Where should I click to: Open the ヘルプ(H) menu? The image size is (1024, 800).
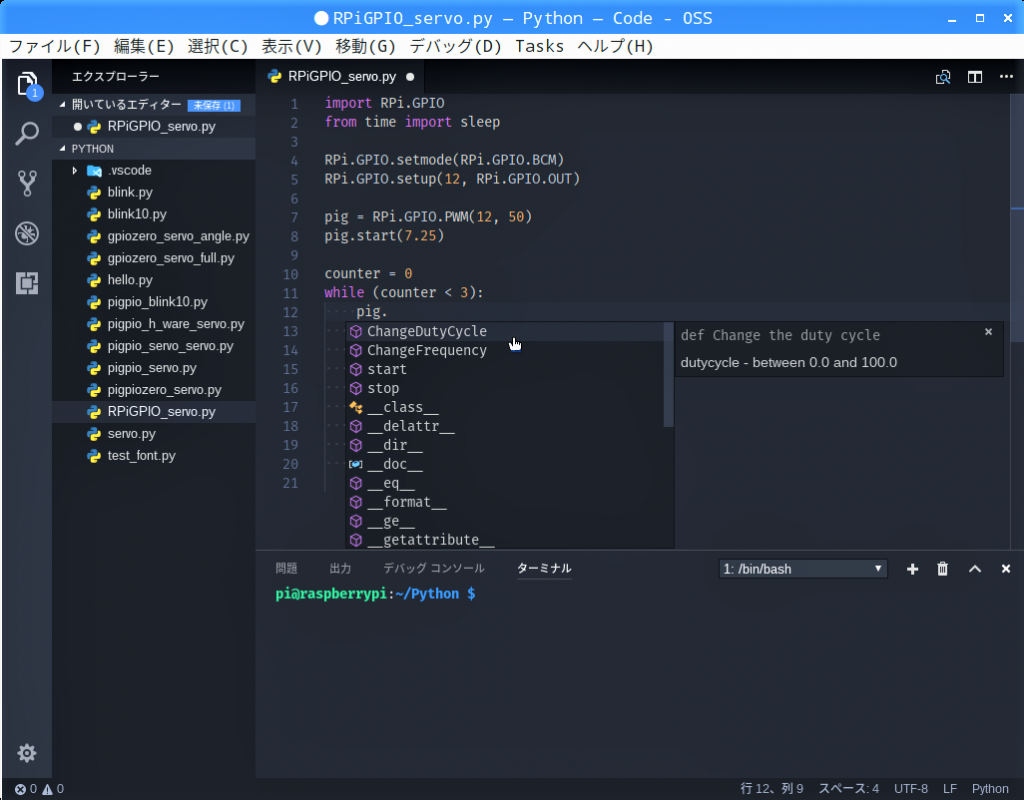tap(615, 46)
